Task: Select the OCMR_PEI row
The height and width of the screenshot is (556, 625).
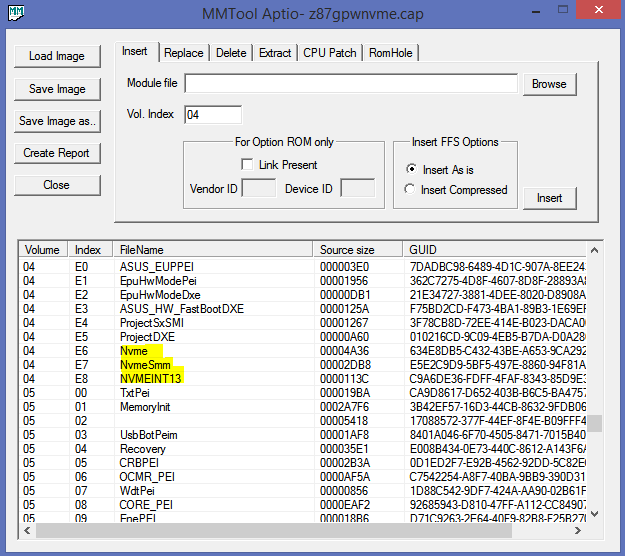Action: (303, 477)
